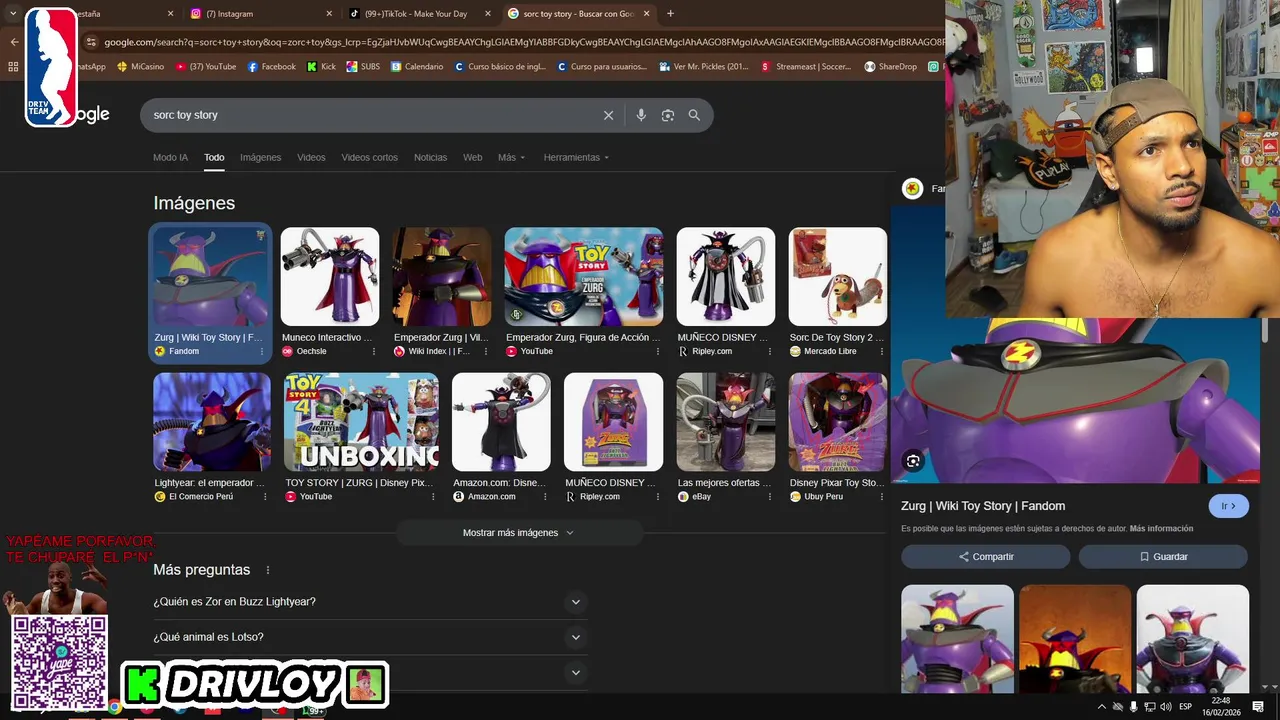Image resolution: width=1280 pixels, height=720 pixels.
Task: Click the magnifier search submit icon
Action: point(694,115)
